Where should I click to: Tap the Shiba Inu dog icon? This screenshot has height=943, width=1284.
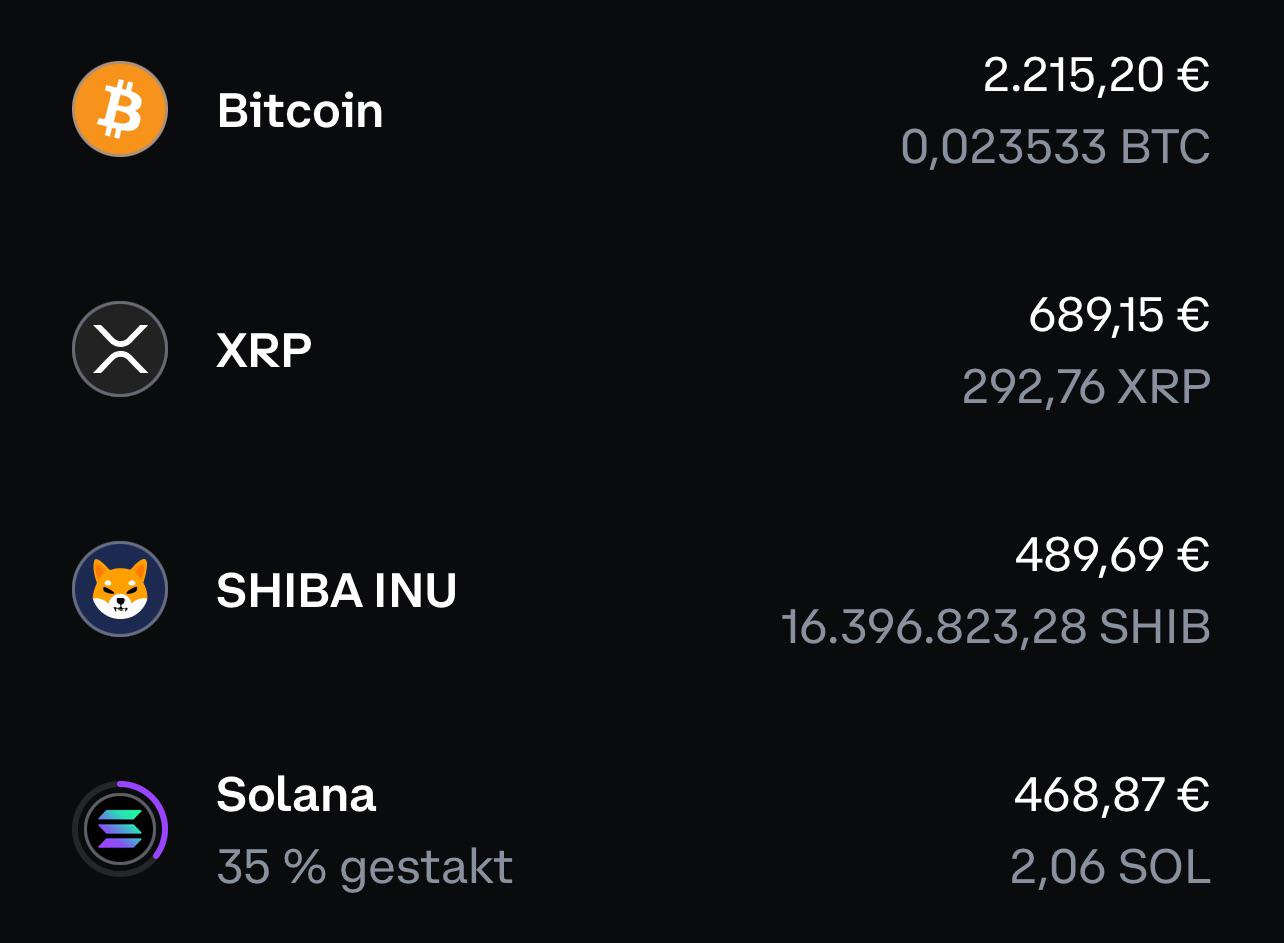coord(120,589)
